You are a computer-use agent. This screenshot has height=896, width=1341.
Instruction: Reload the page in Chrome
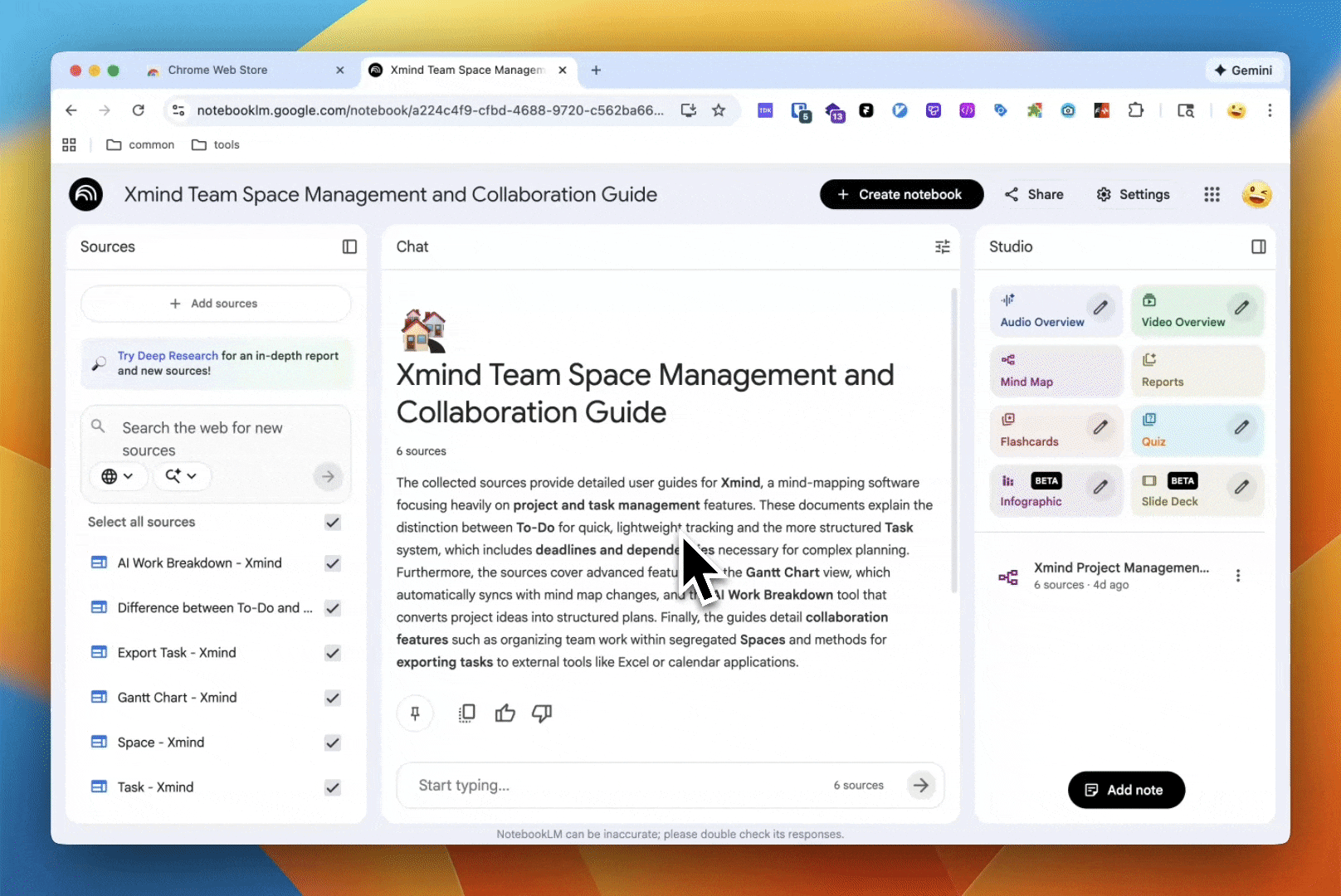[x=139, y=110]
